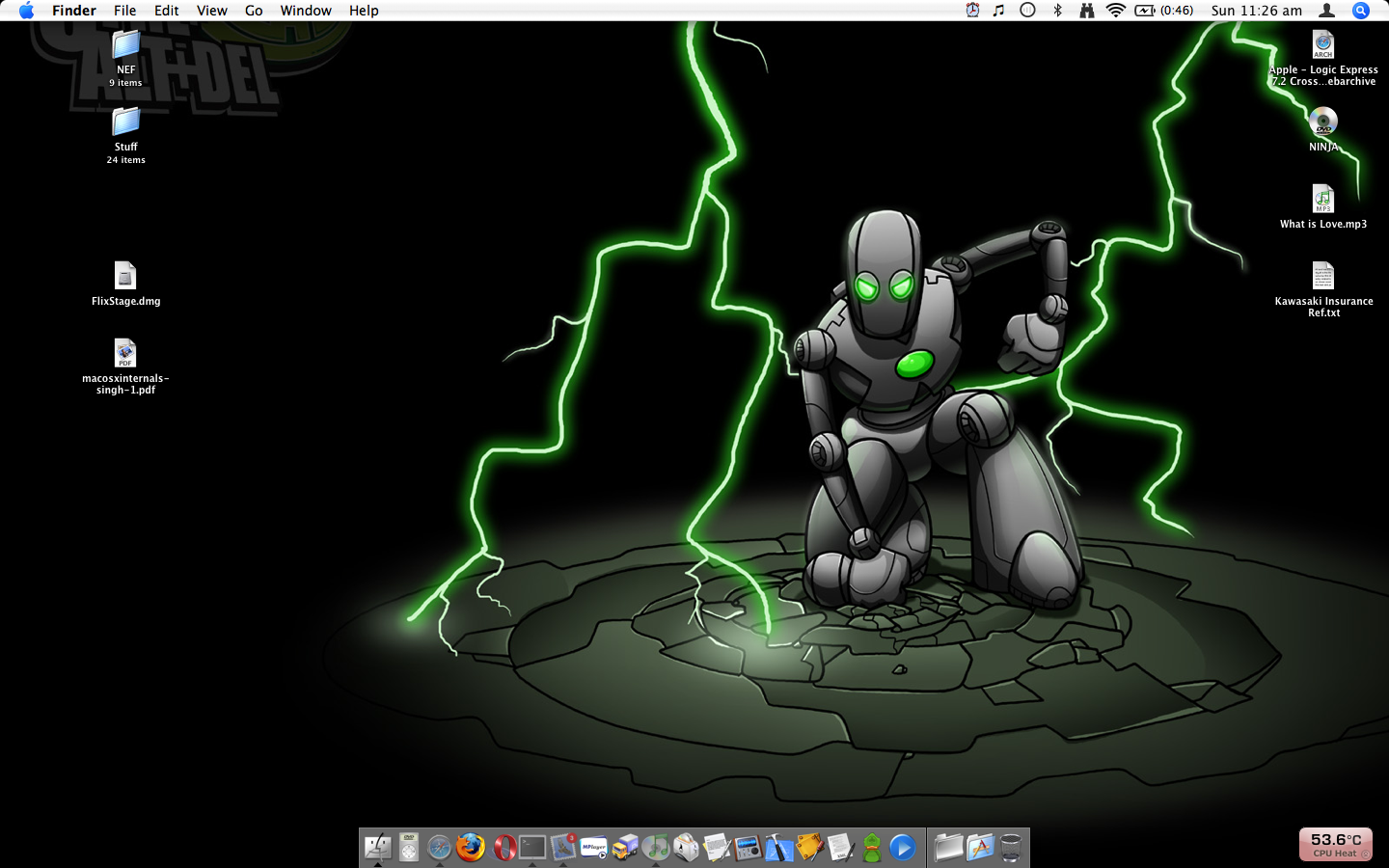
Task: Click the binoculars menu bar icon
Action: point(1086,11)
